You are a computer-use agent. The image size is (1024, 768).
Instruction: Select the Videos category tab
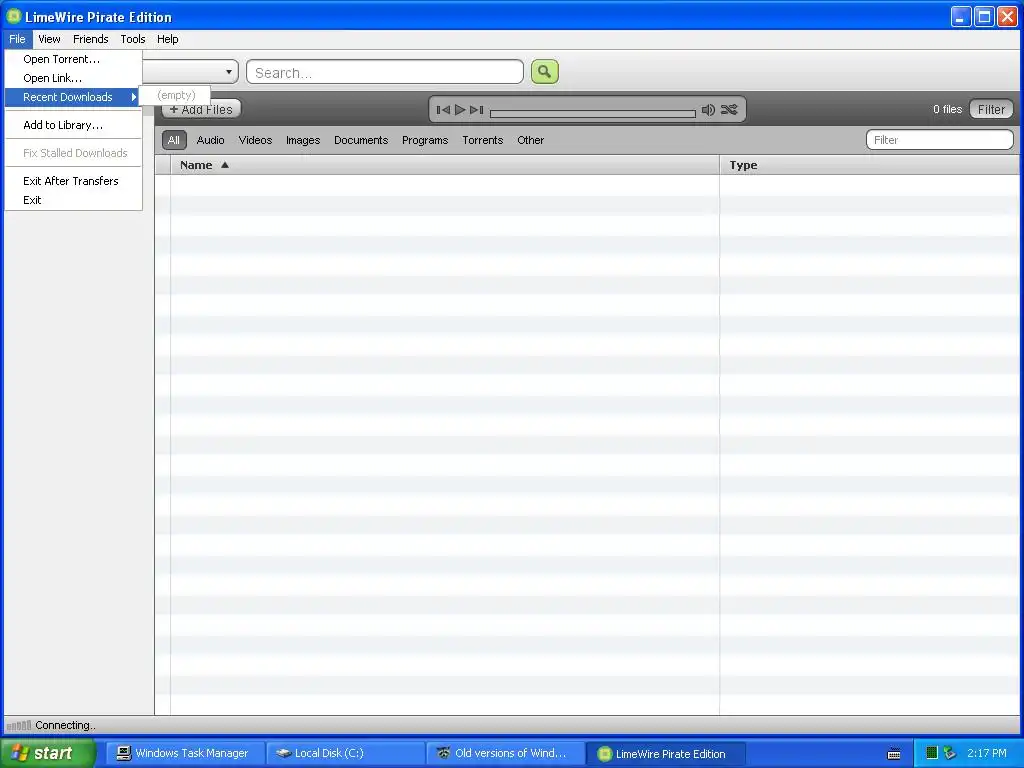point(255,140)
